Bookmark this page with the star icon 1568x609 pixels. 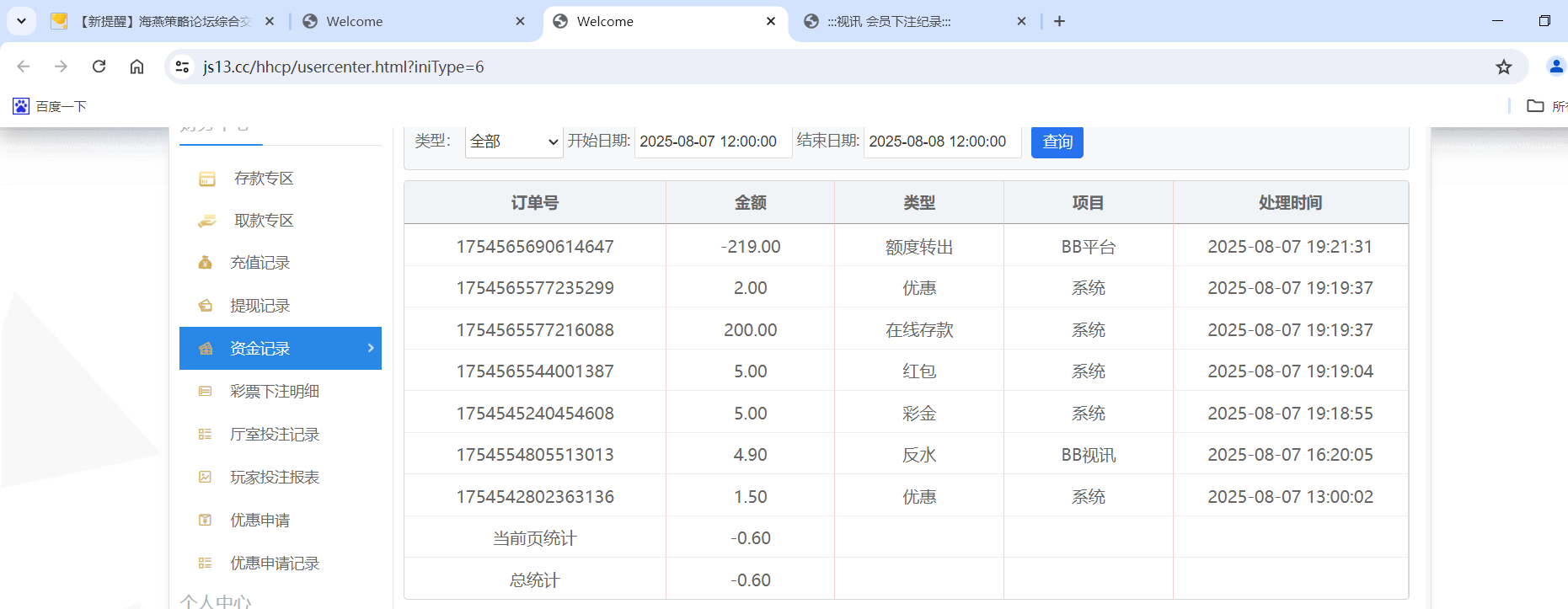(1504, 67)
